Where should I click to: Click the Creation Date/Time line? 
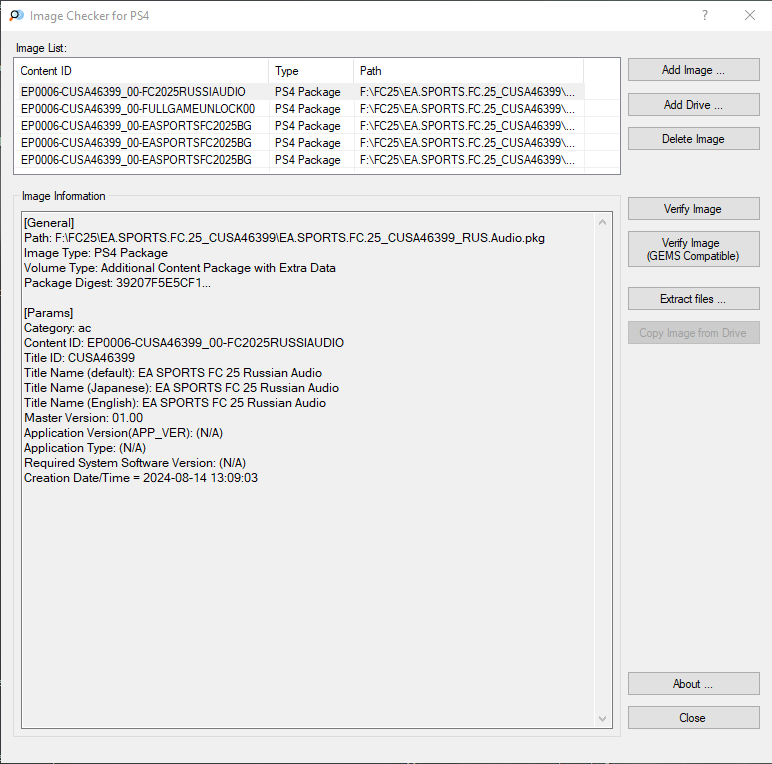tap(141, 478)
